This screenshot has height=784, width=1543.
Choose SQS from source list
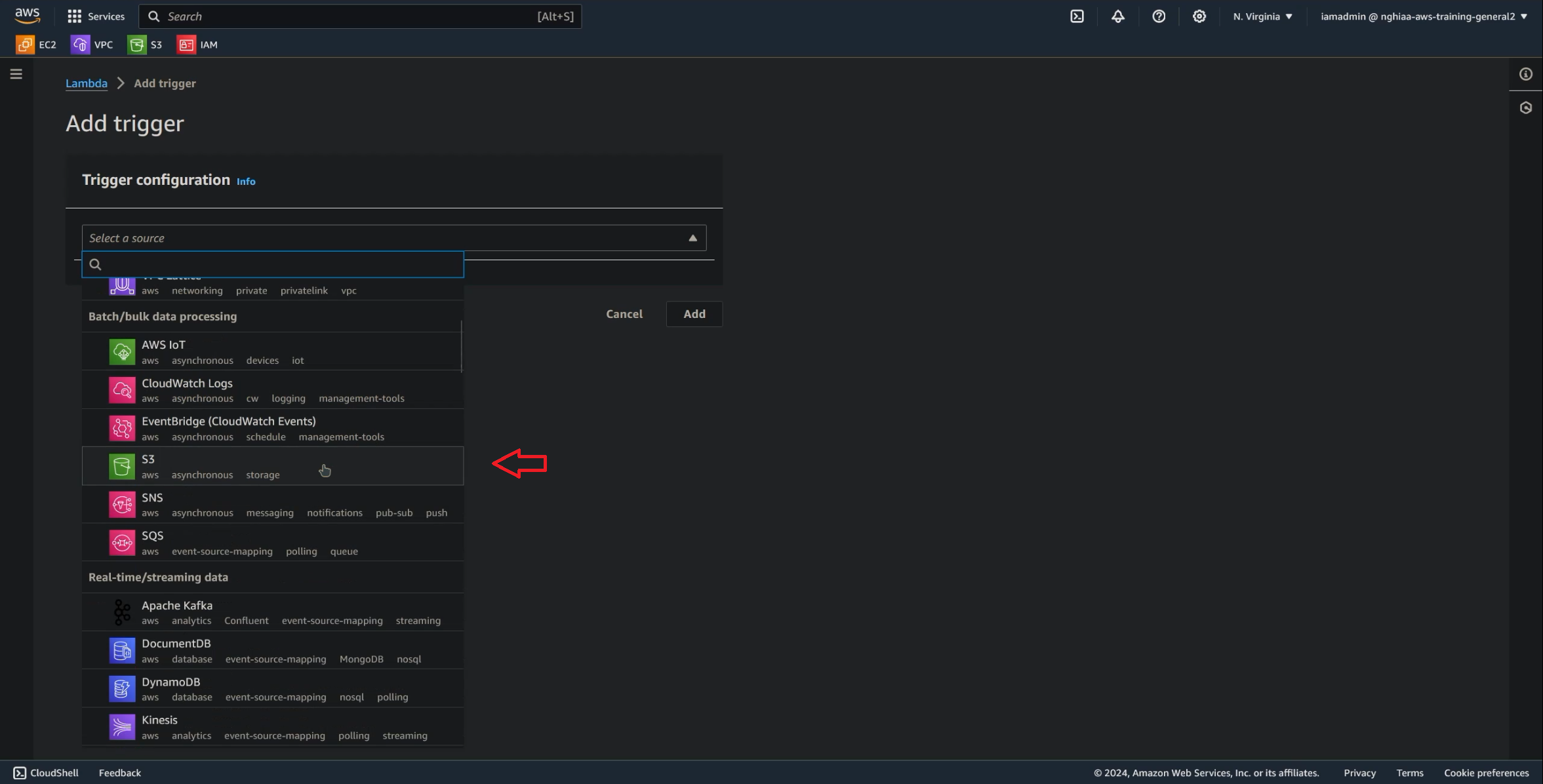tap(273, 543)
